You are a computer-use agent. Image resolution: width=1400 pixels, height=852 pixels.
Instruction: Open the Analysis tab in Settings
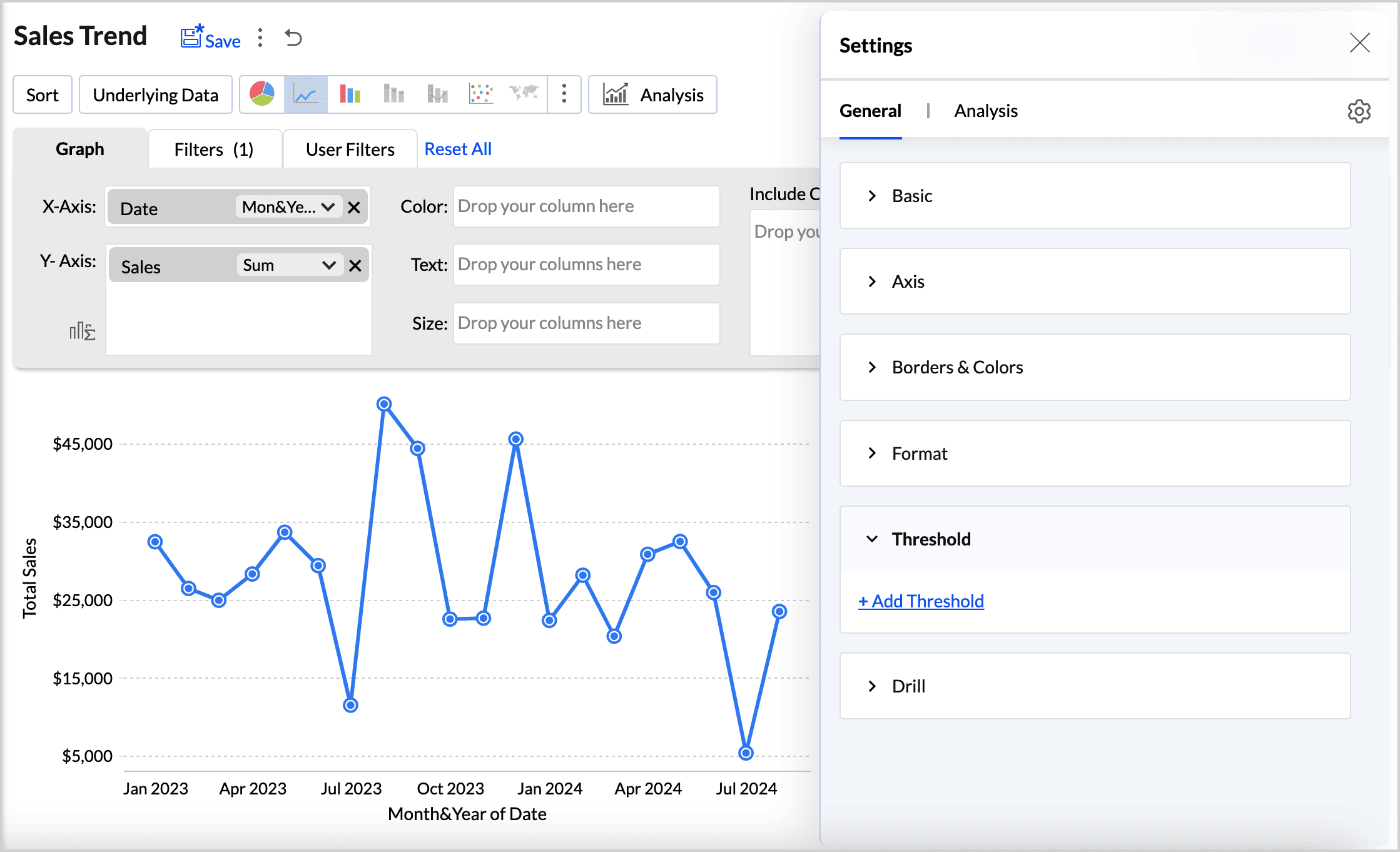pos(985,111)
